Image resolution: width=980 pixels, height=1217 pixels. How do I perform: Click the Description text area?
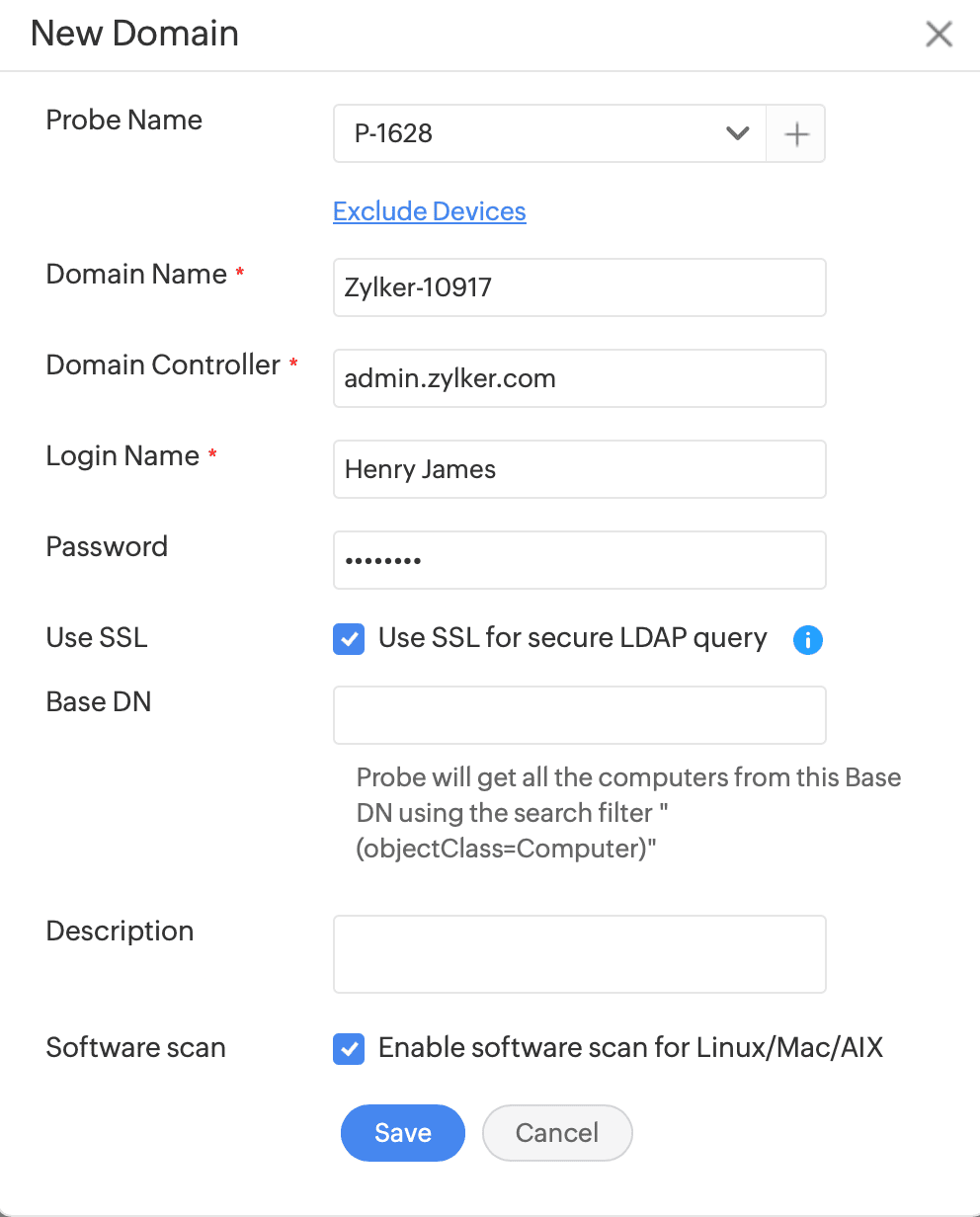[x=579, y=953]
